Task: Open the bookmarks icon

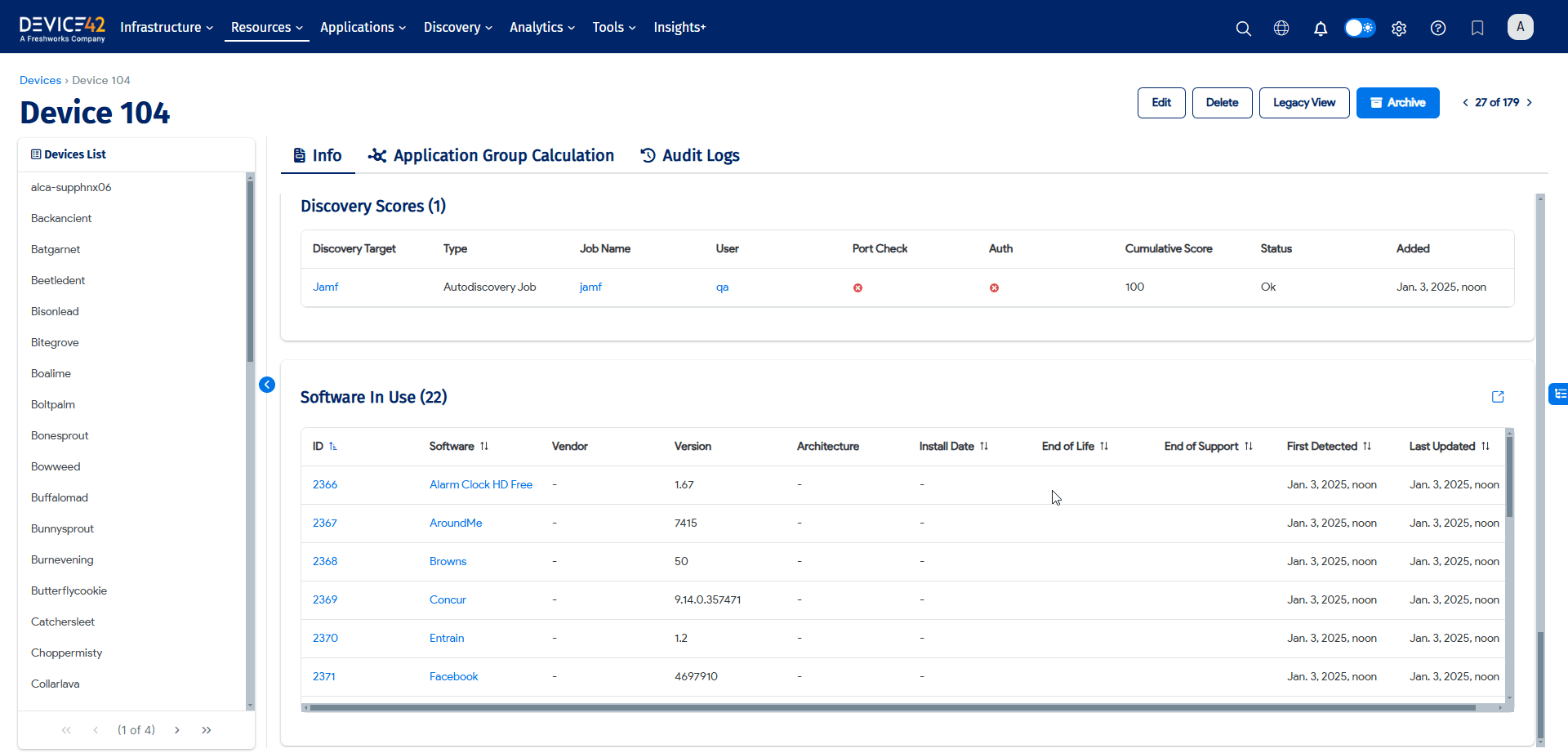Action: pos(1477,29)
